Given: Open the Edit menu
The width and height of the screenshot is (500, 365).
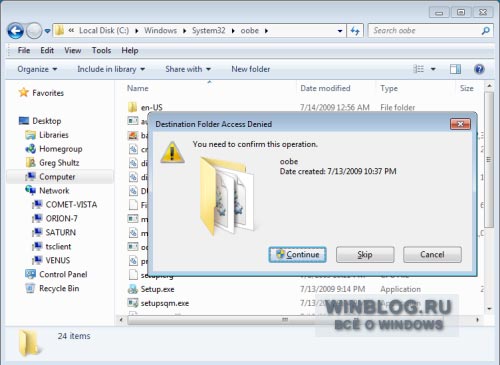Looking at the screenshot, I should (x=47, y=50).
